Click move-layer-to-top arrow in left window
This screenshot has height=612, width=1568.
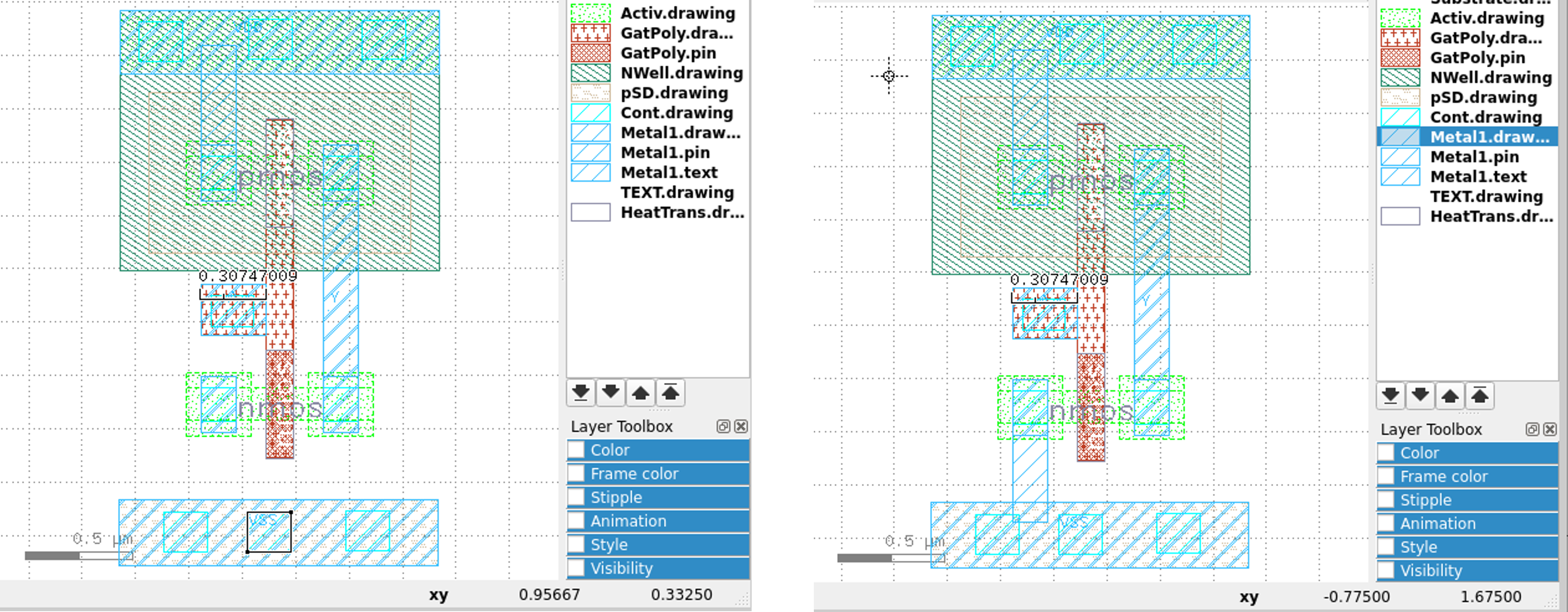tap(670, 393)
